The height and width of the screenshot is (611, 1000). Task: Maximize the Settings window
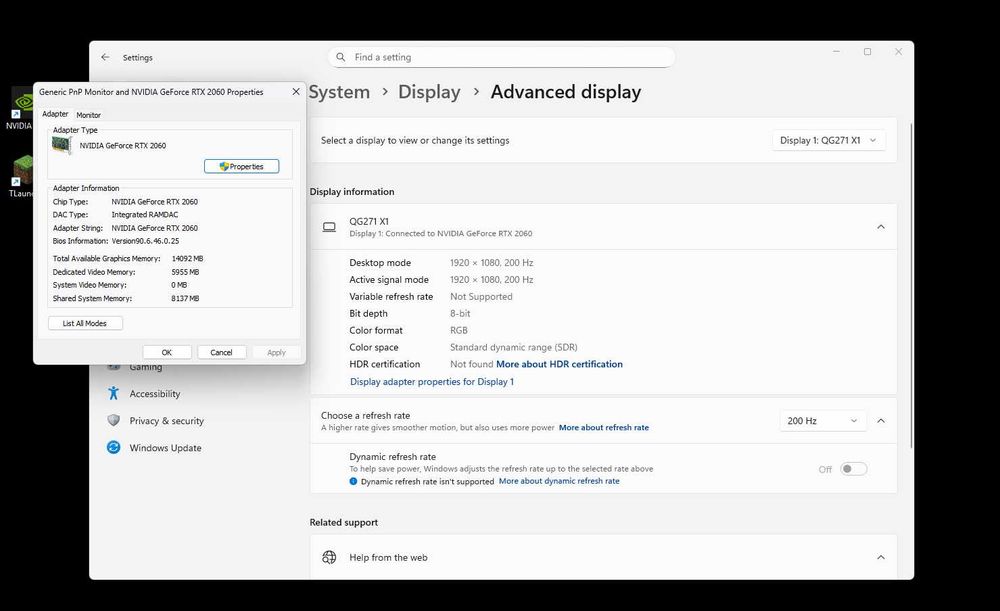coord(867,52)
